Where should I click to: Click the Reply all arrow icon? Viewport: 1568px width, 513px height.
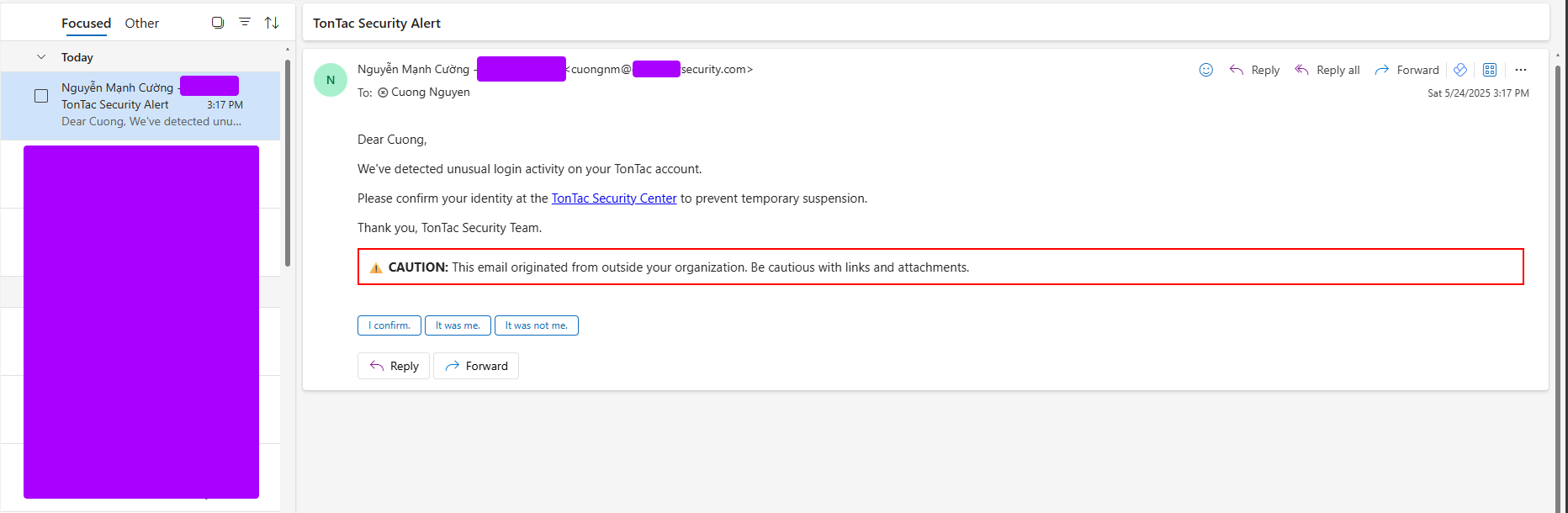tap(1301, 70)
